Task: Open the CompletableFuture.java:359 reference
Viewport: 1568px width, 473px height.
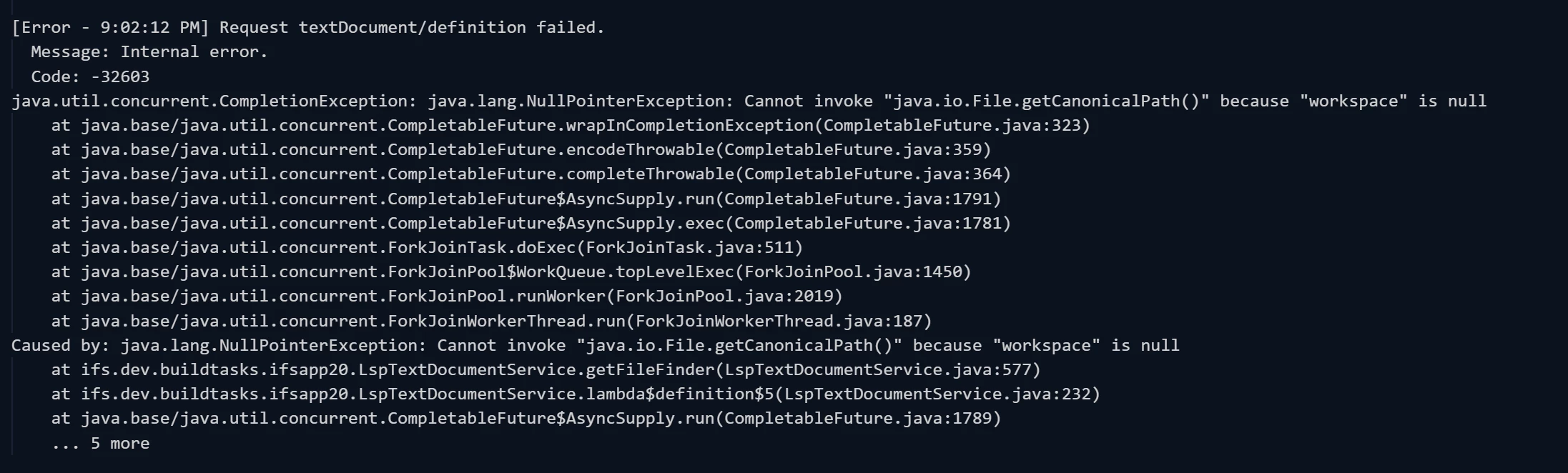Action: pos(857,150)
